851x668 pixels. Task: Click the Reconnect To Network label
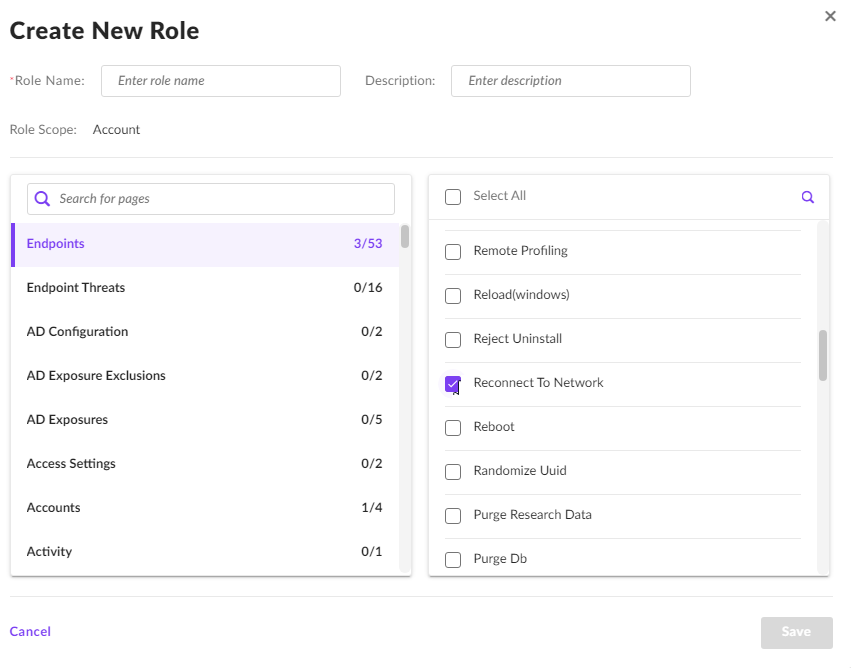point(538,383)
